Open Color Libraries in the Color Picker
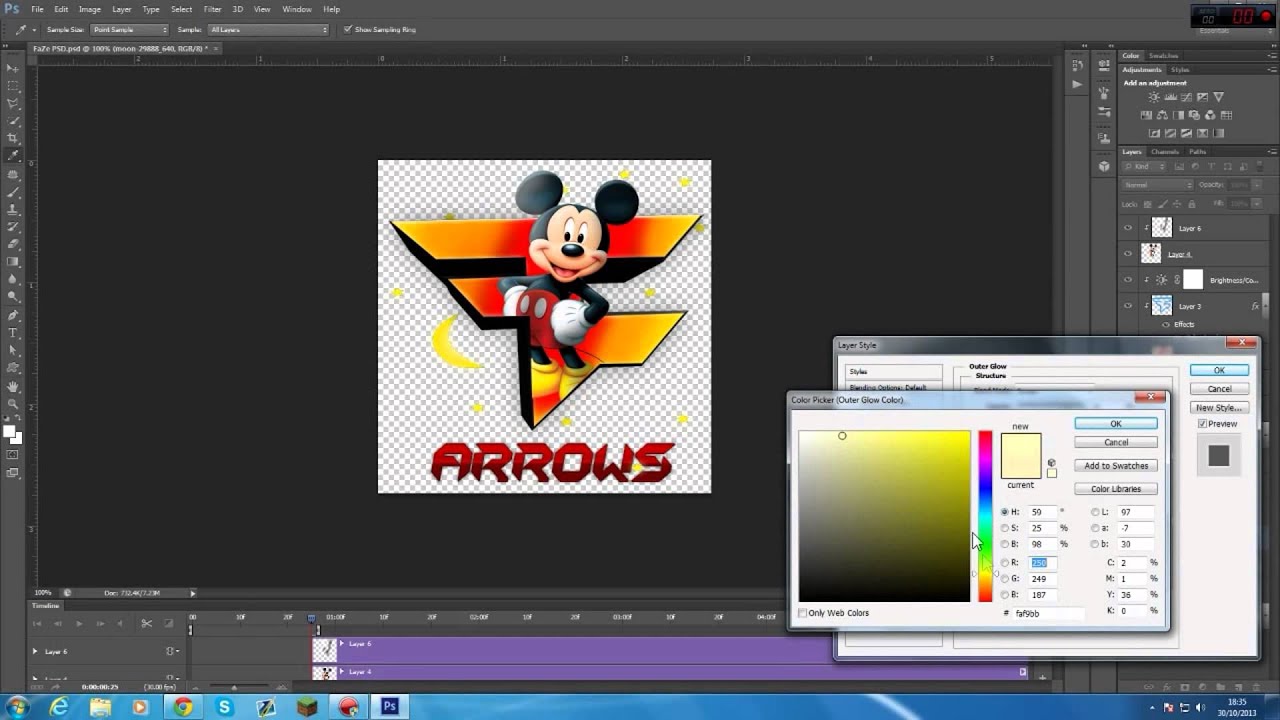Image resolution: width=1280 pixels, height=720 pixels. (x=1116, y=489)
